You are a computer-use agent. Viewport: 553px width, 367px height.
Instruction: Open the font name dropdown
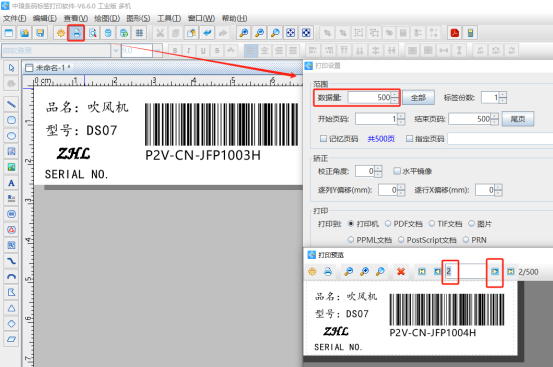(115, 50)
